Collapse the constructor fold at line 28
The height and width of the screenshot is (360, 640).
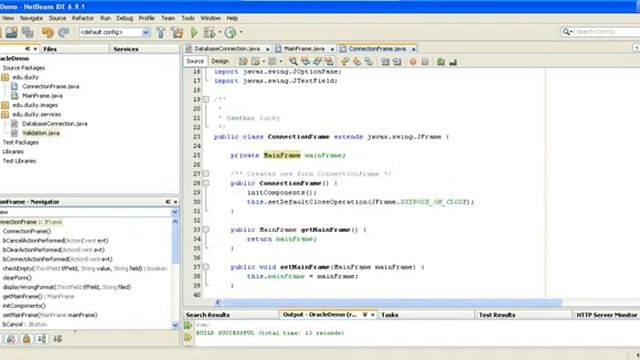(x=206, y=183)
